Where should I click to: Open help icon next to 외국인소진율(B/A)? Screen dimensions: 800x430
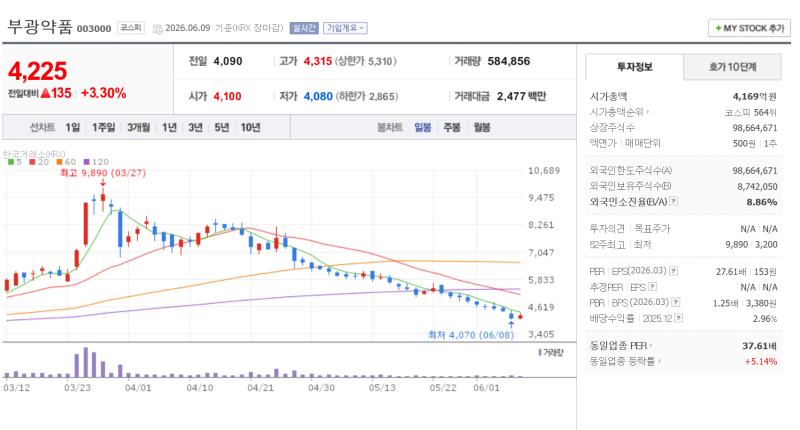click(673, 201)
